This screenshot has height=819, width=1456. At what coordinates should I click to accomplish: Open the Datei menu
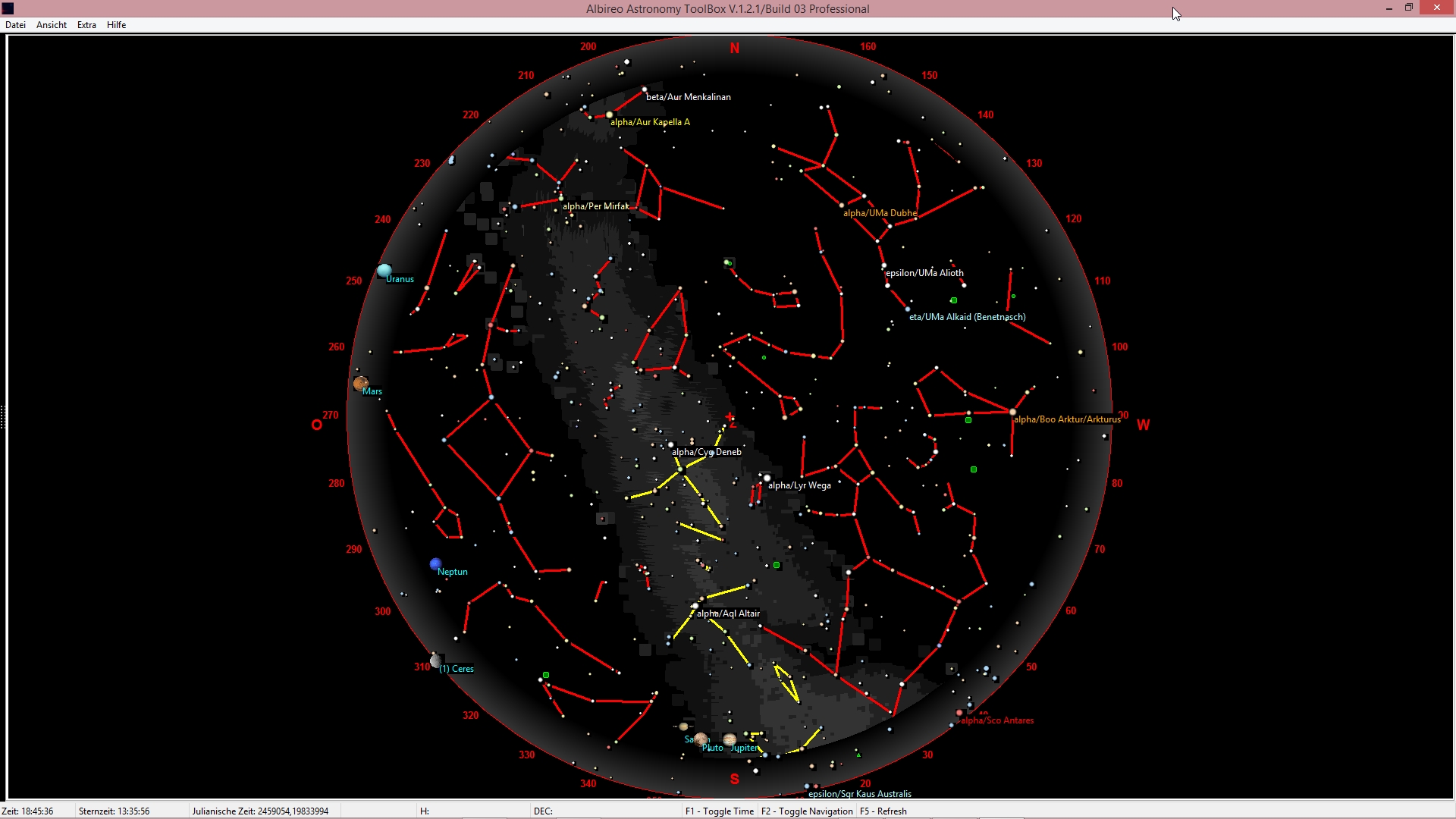(x=15, y=25)
